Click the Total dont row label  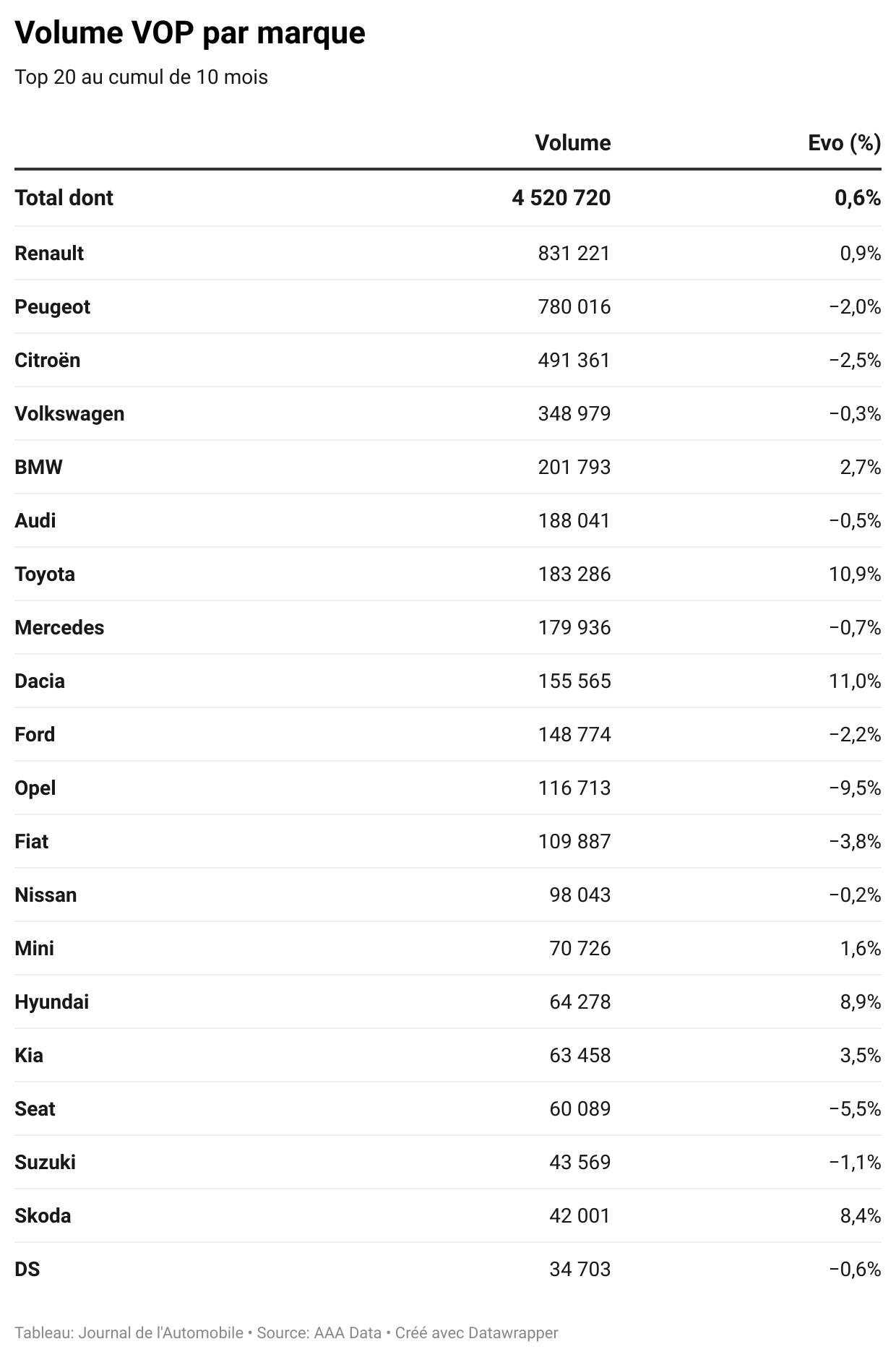click(x=64, y=198)
